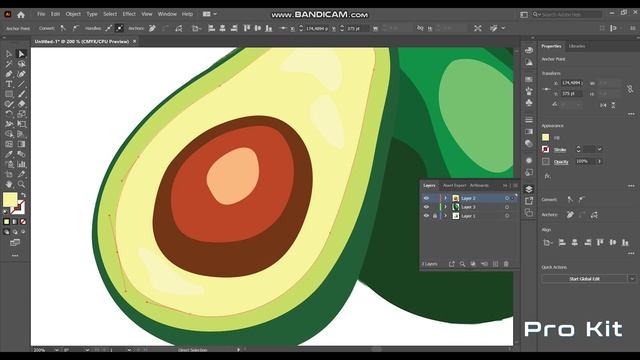
Task: Toggle Layer 2 target circle
Action: (x=507, y=198)
